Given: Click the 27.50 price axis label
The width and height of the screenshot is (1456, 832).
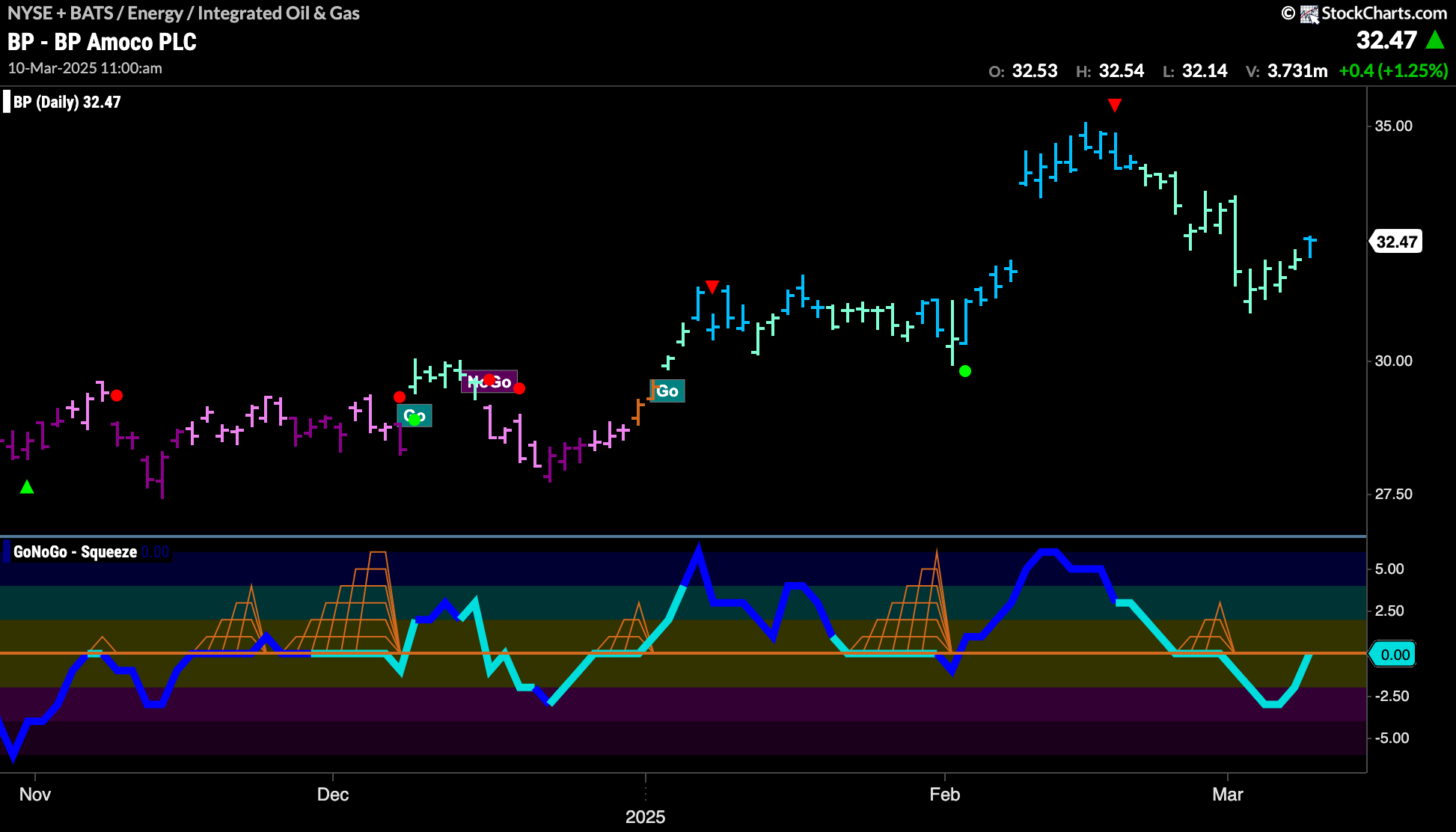Looking at the screenshot, I should pyautogui.click(x=1394, y=494).
